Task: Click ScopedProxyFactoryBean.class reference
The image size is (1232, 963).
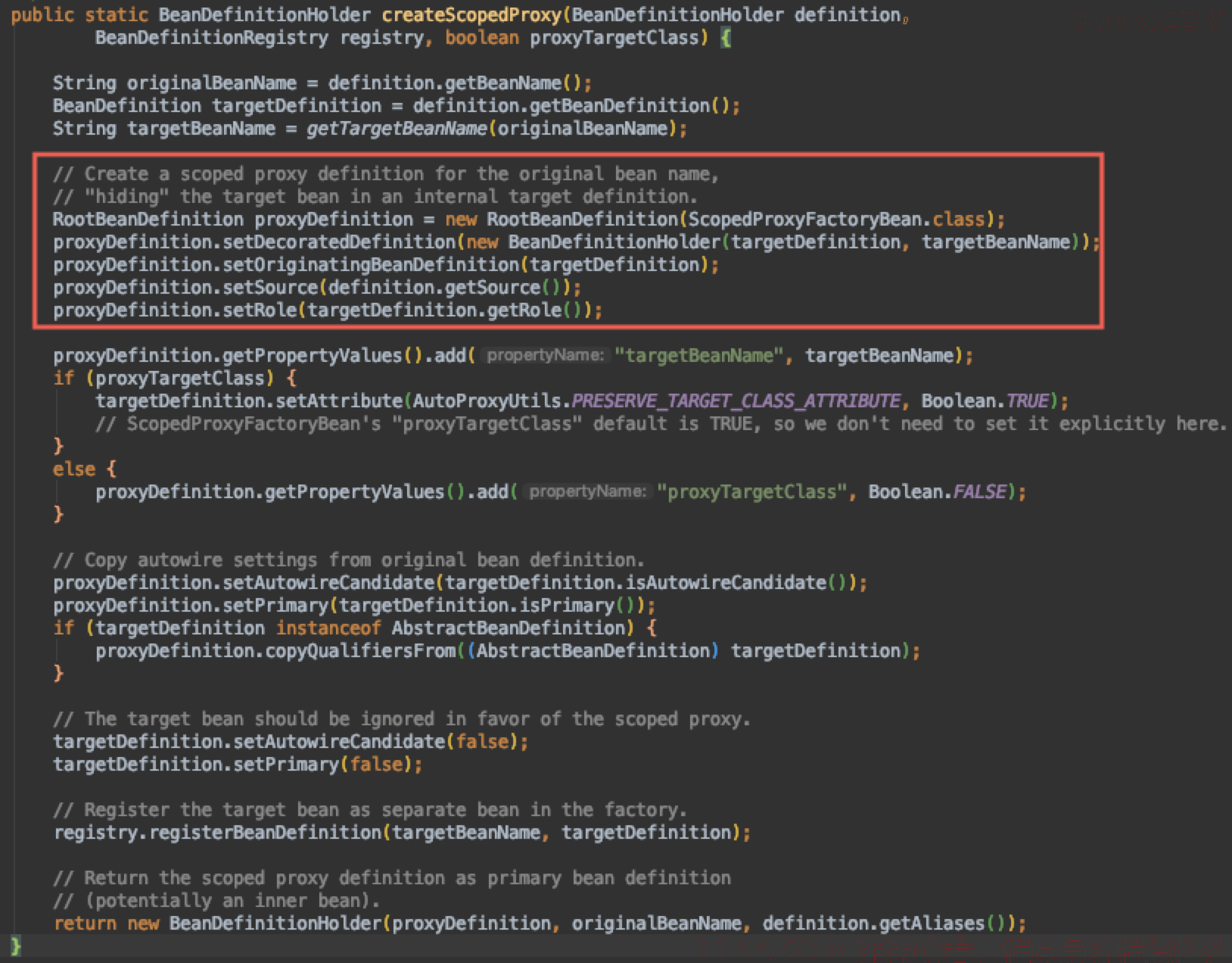Action: tap(836, 220)
